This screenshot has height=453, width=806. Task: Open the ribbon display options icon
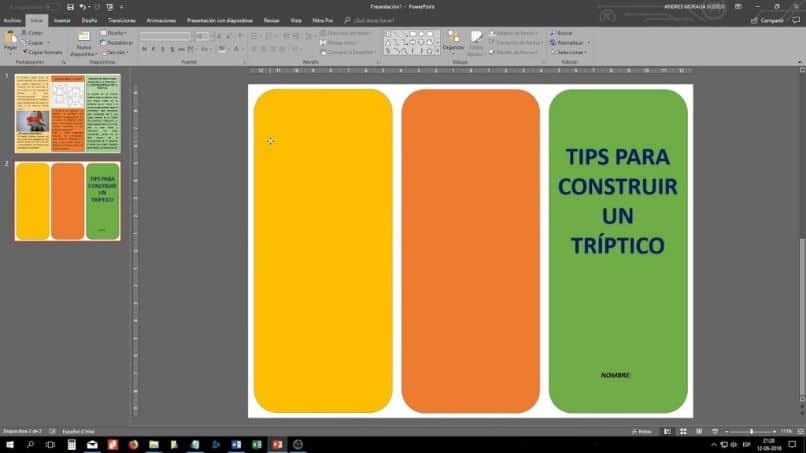tap(738, 7)
